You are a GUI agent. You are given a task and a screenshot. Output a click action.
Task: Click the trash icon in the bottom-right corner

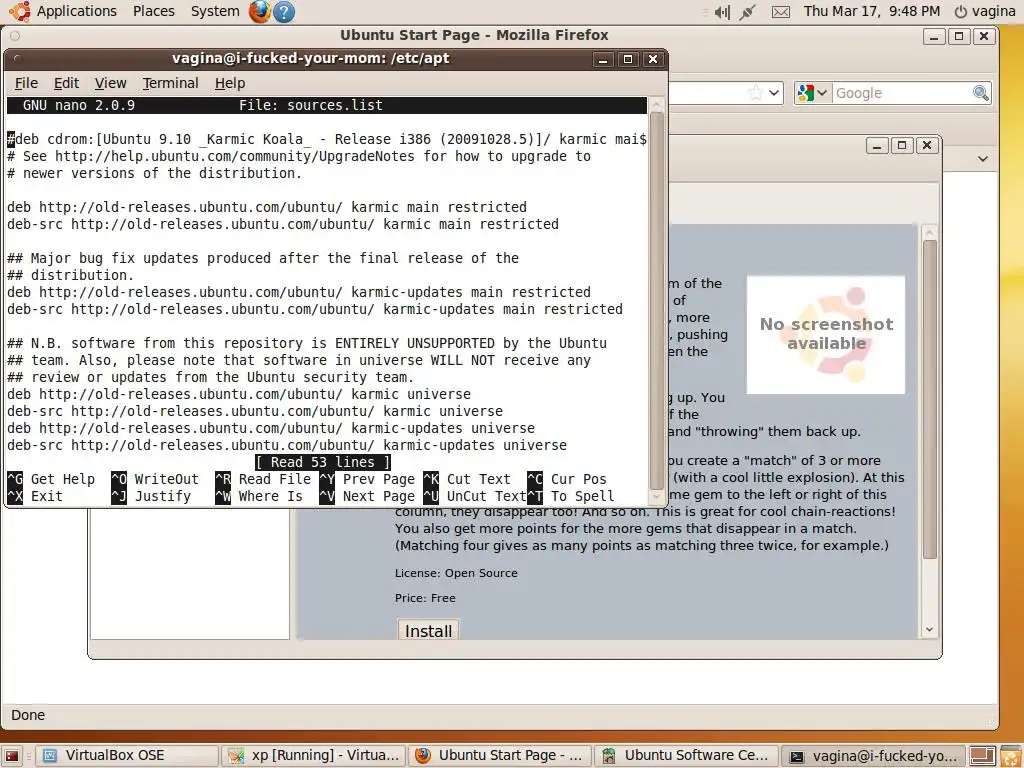[x=1011, y=756]
